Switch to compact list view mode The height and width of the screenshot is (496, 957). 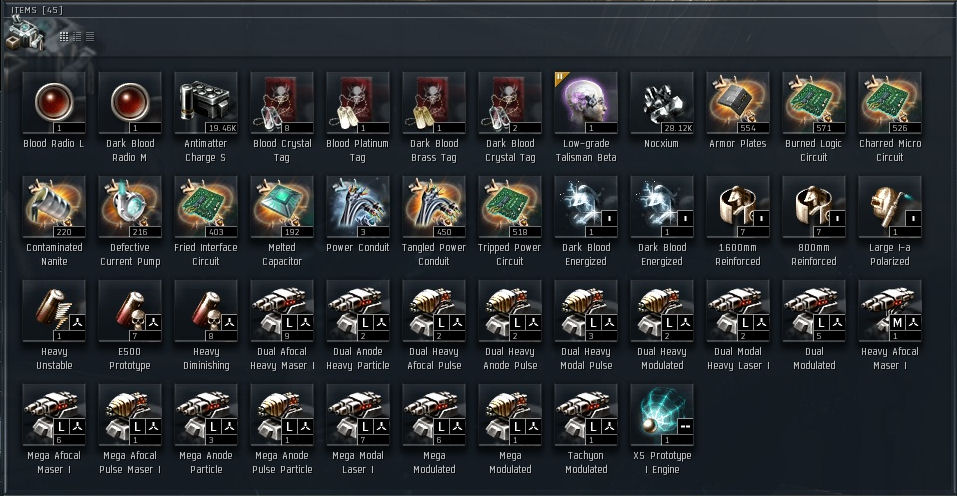coord(90,37)
